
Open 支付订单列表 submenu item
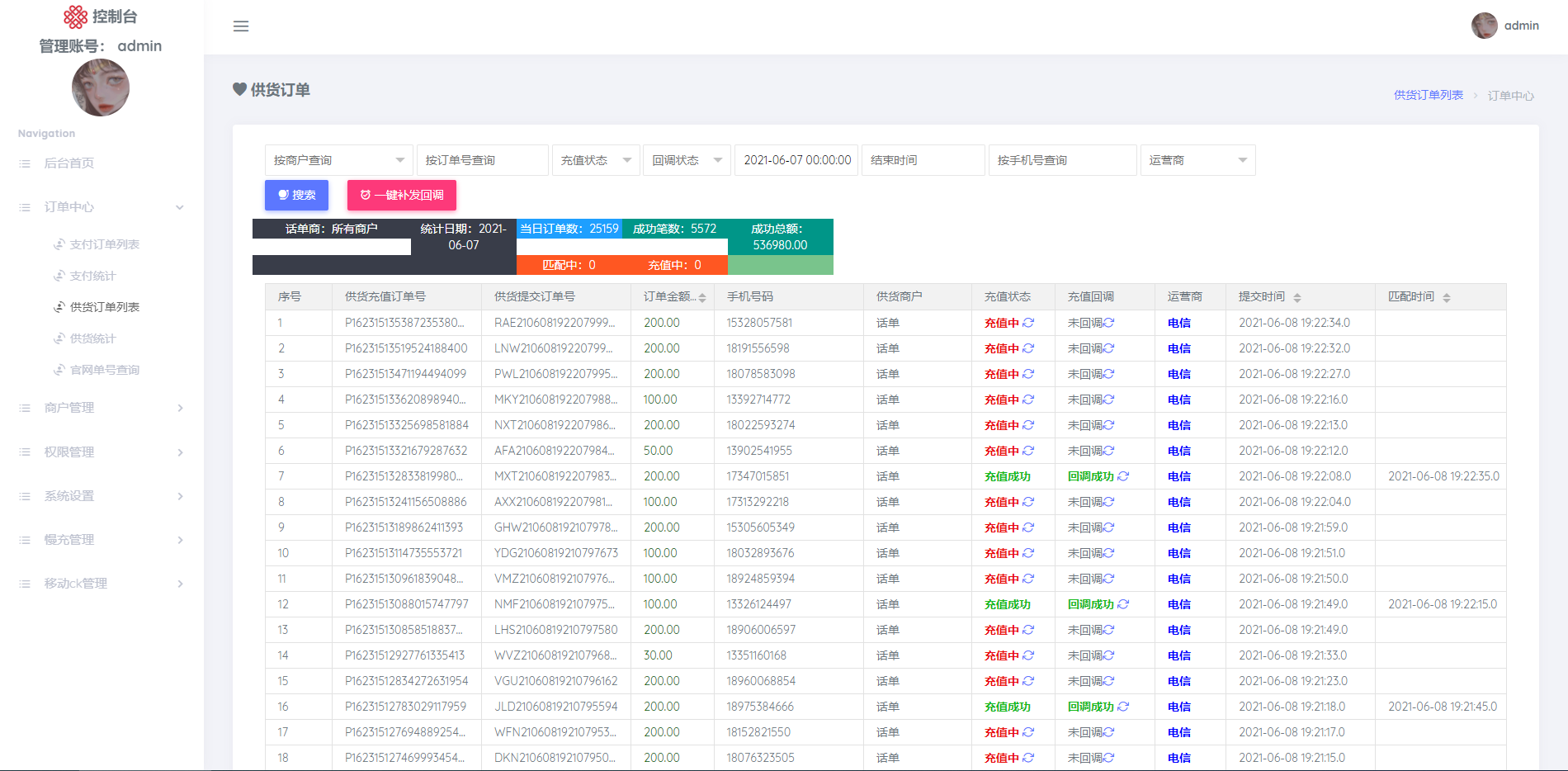pos(104,244)
